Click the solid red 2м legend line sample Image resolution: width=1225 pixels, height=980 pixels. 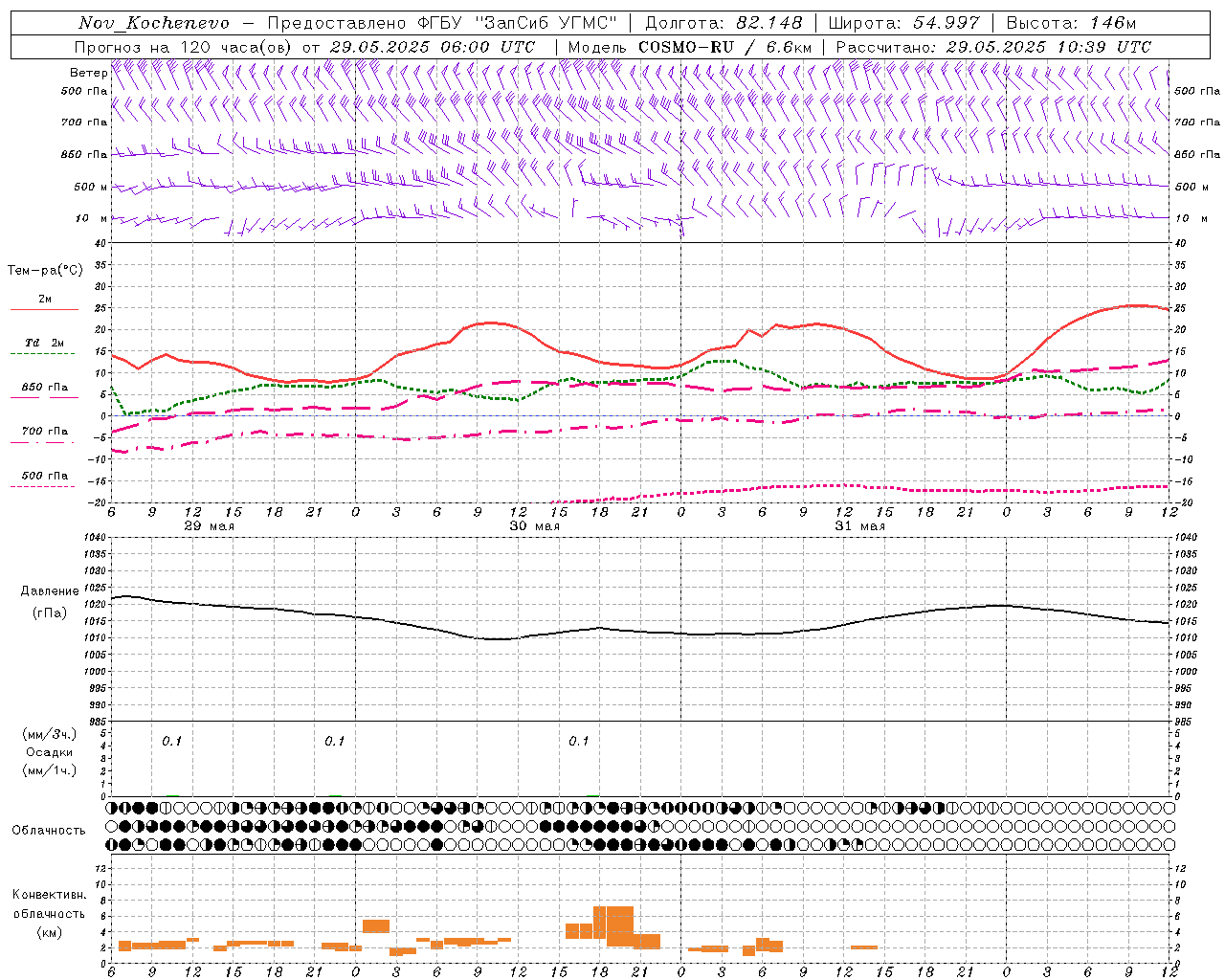tap(44, 310)
